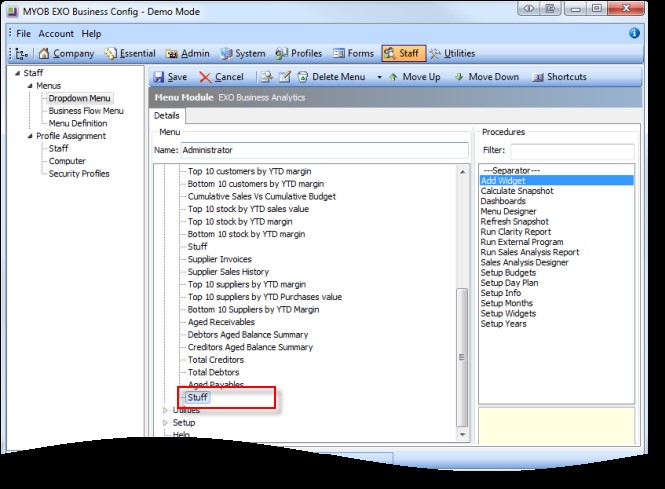Viewport: 665px width, 489px height.
Task: Select Computer in the tree
Action: click(67, 161)
